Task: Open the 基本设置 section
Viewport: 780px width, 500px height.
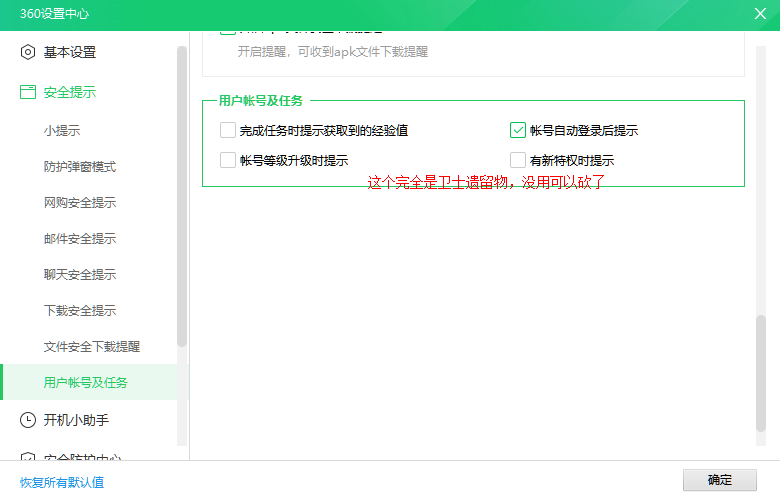Action: 70,52
